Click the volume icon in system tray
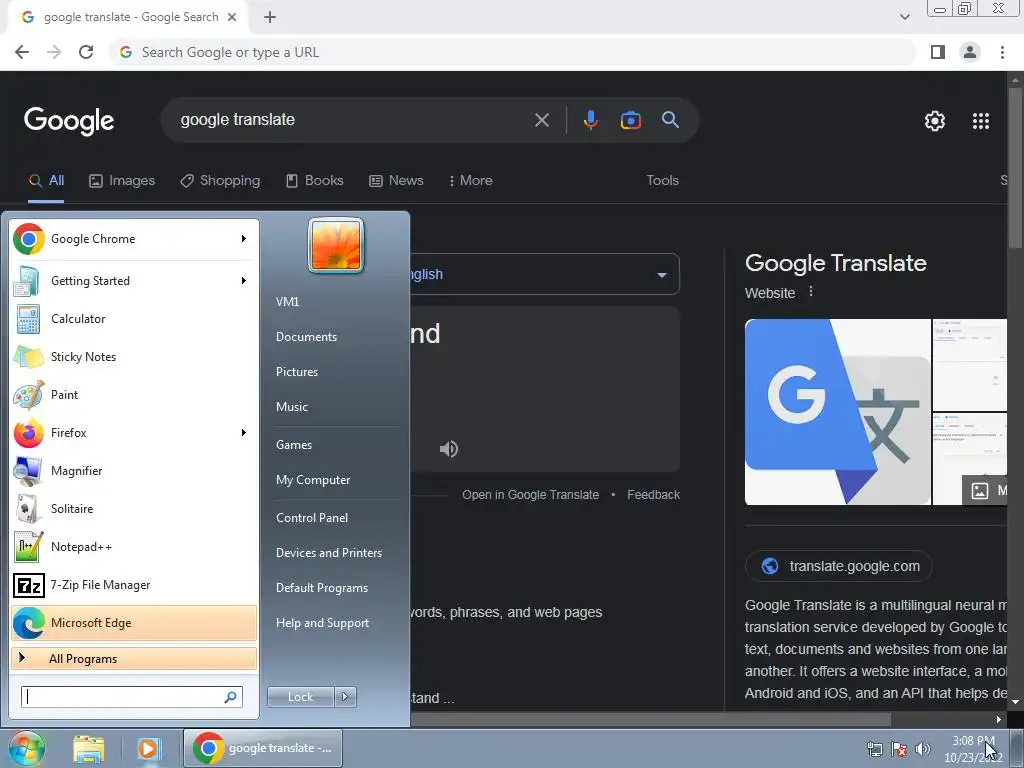 (x=922, y=749)
